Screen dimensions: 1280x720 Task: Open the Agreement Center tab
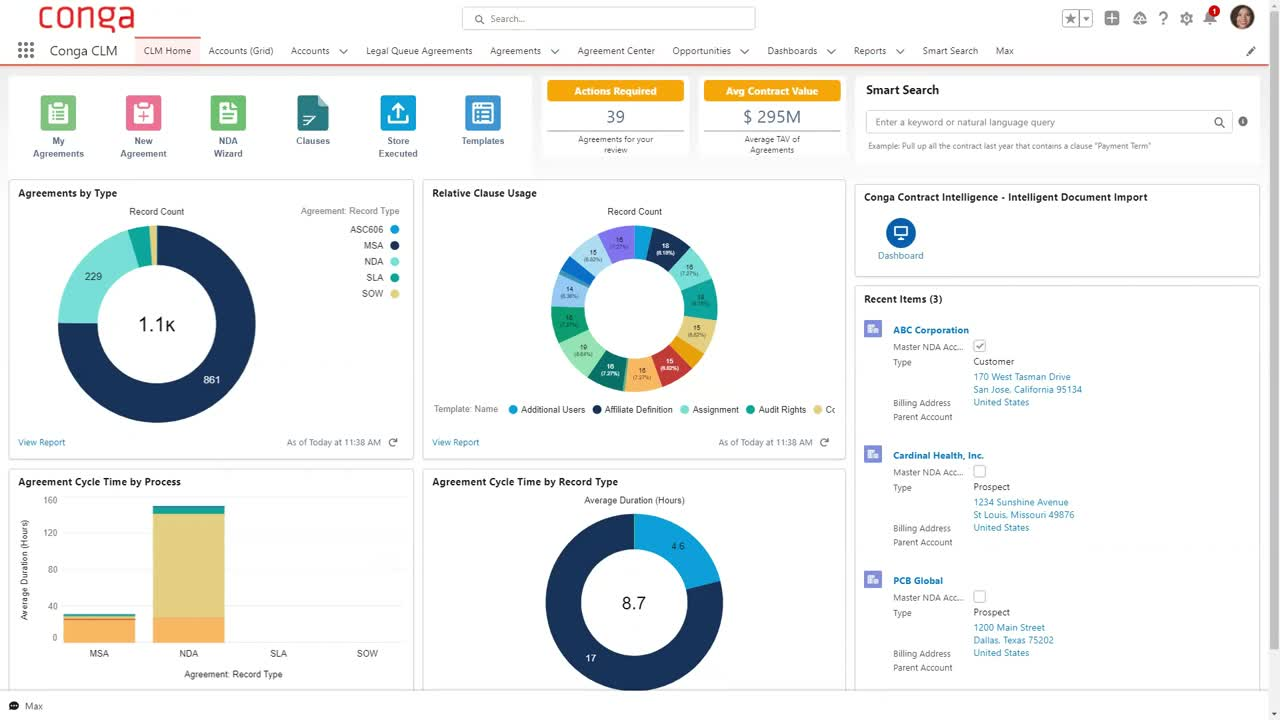click(x=616, y=51)
